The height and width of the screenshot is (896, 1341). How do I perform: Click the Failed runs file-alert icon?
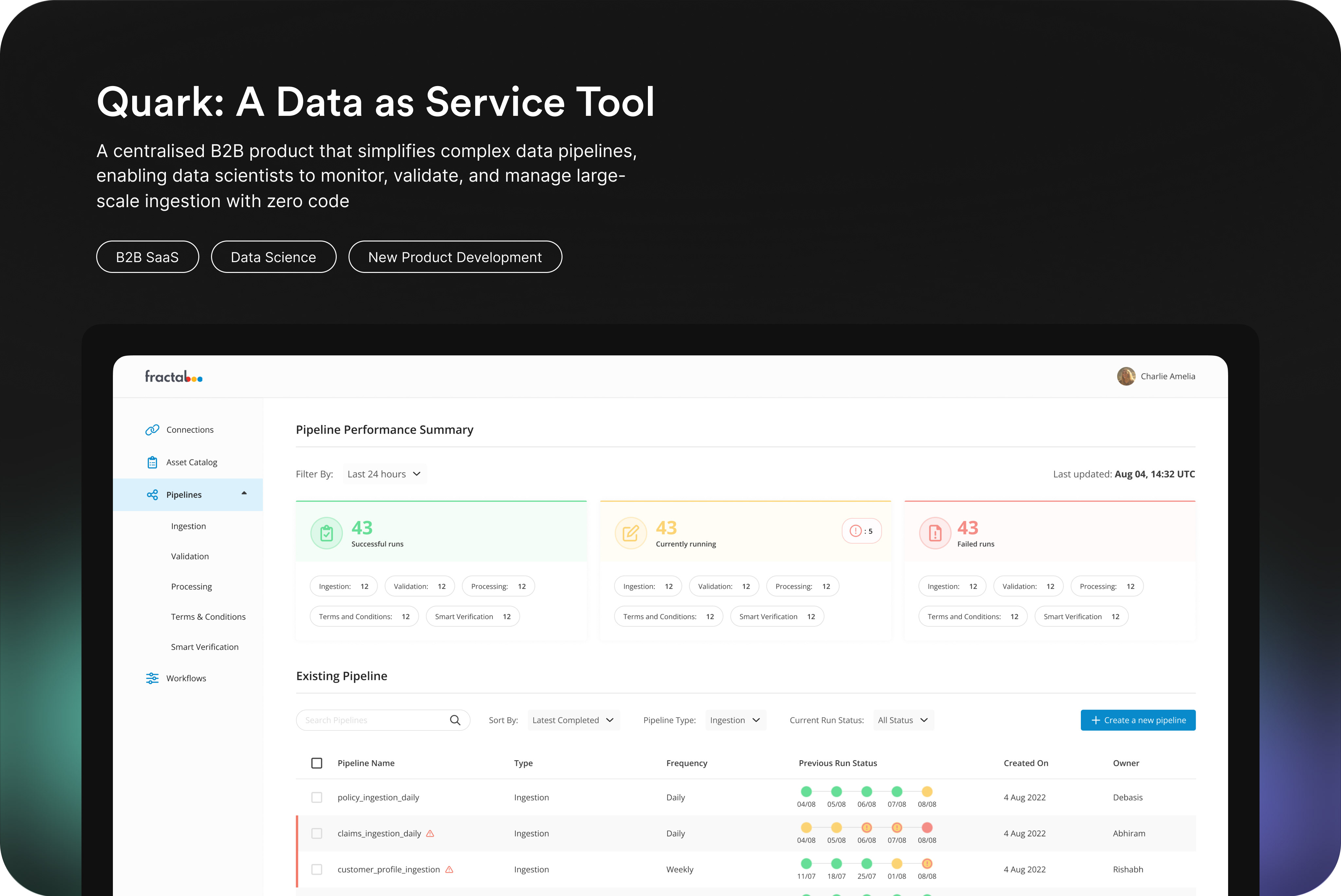click(935, 533)
